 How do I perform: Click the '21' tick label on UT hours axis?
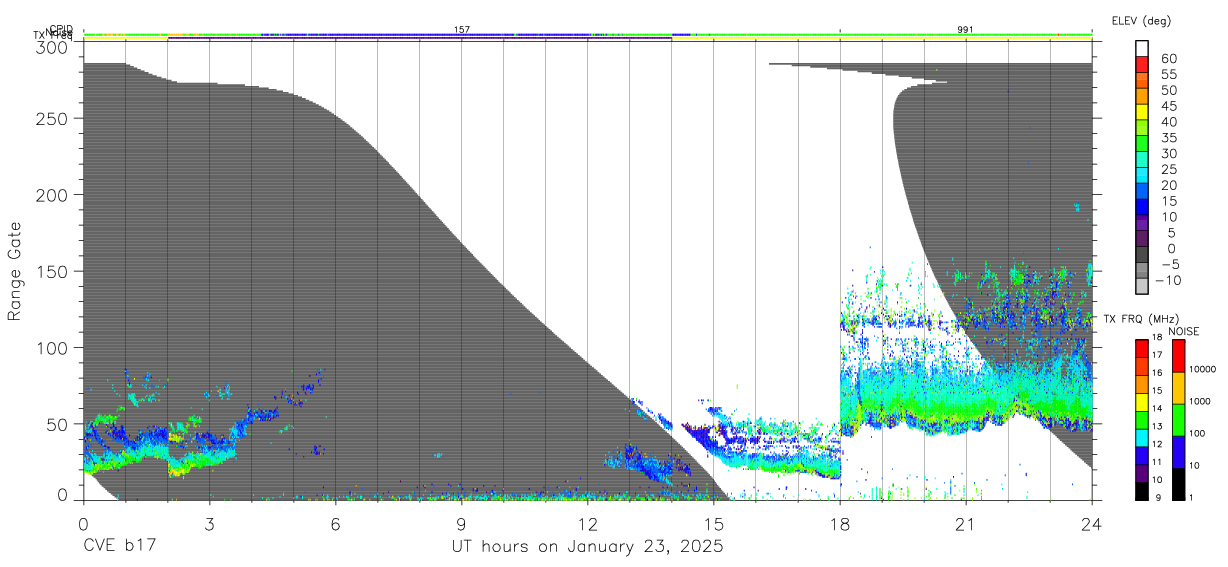pos(965,524)
